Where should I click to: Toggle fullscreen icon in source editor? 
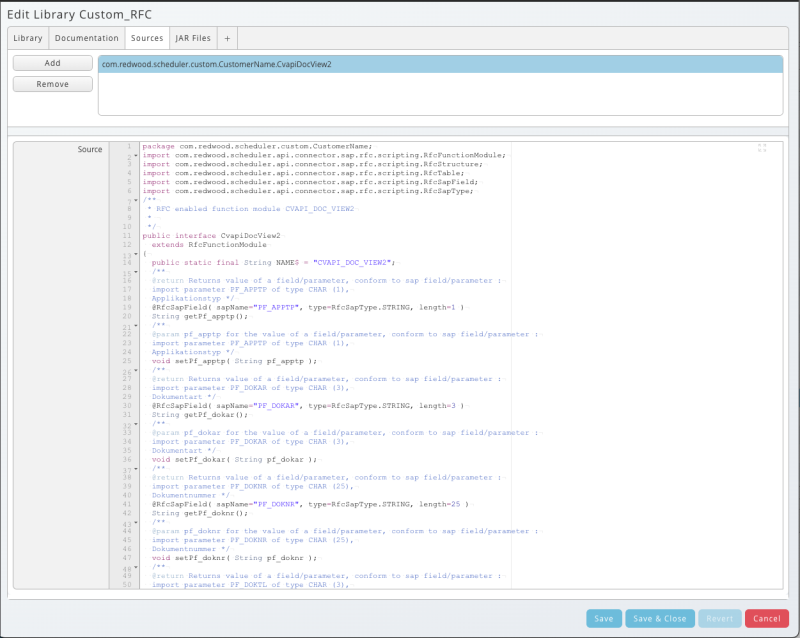tap(762, 148)
